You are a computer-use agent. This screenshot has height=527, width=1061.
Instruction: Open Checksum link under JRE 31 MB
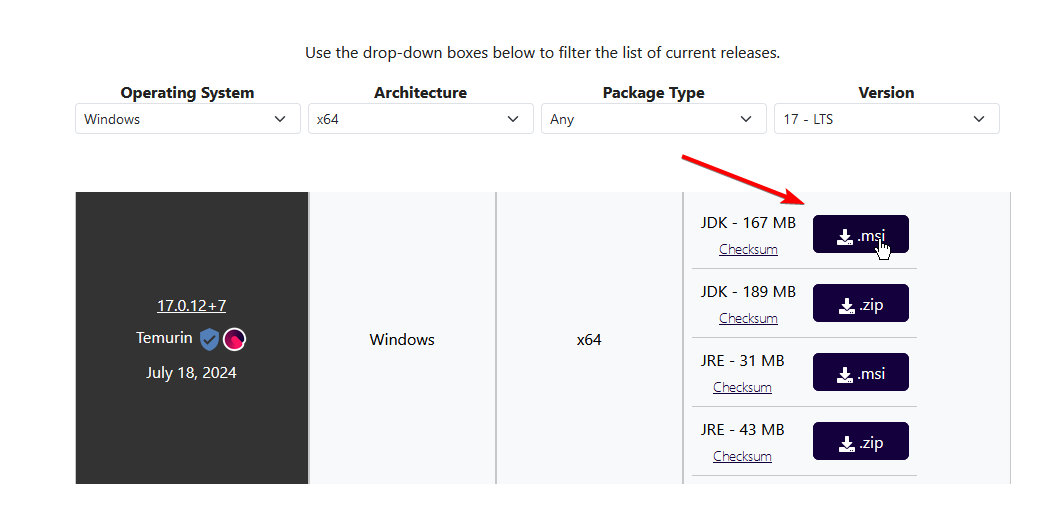point(742,387)
